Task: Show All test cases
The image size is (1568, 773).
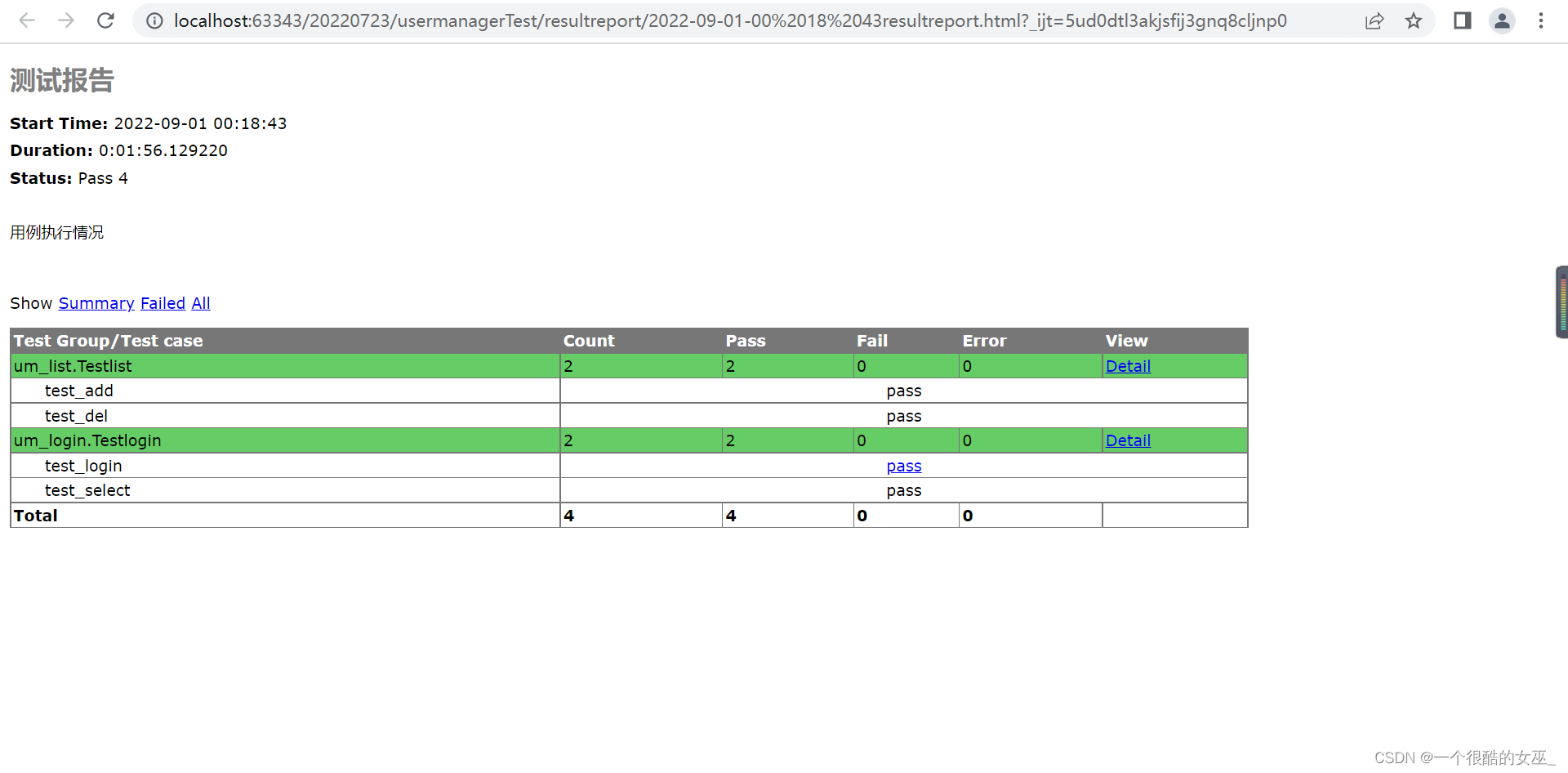Action: (201, 303)
